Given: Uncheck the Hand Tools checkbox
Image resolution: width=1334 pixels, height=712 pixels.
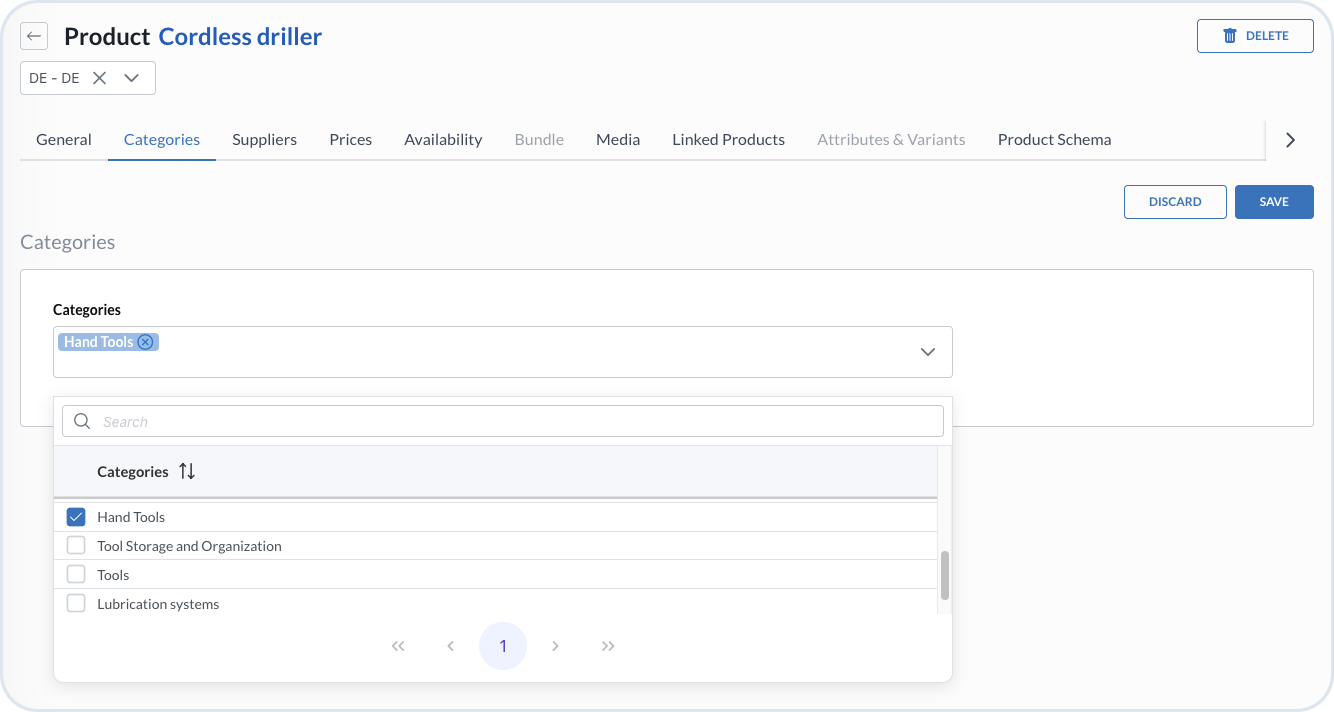Looking at the screenshot, I should pyautogui.click(x=76, y=517).
